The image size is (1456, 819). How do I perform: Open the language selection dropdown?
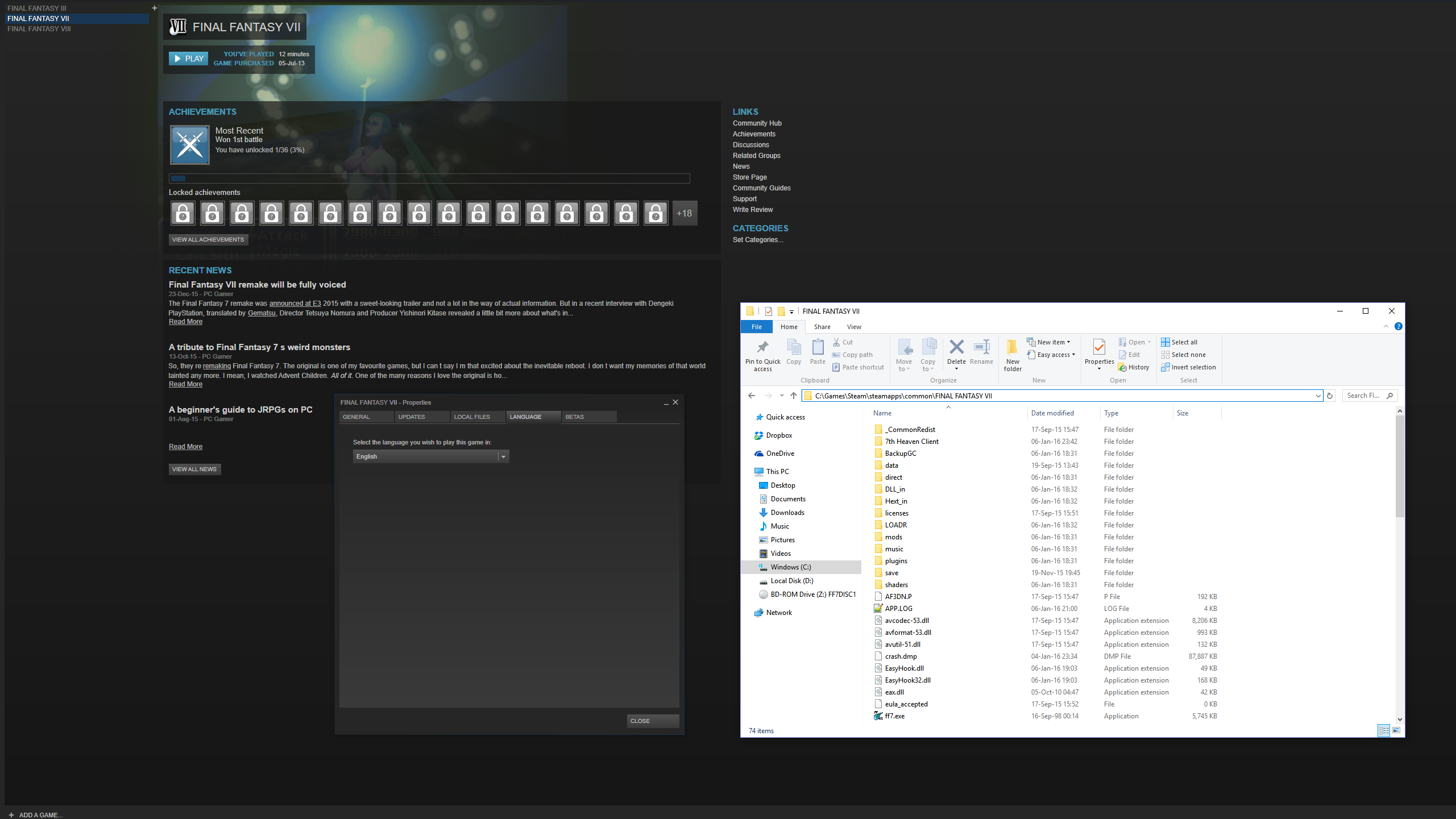430,456
